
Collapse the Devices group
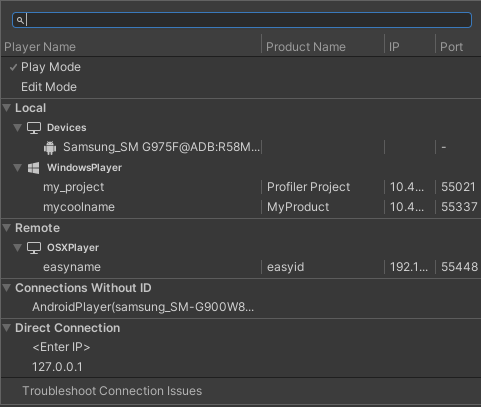(18, 128)
